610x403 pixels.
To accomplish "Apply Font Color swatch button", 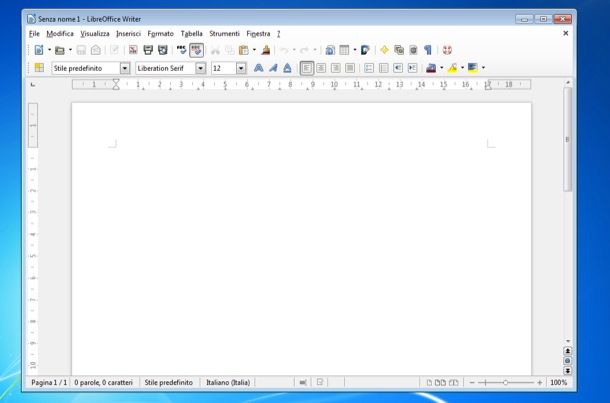I will pos(431,68).
